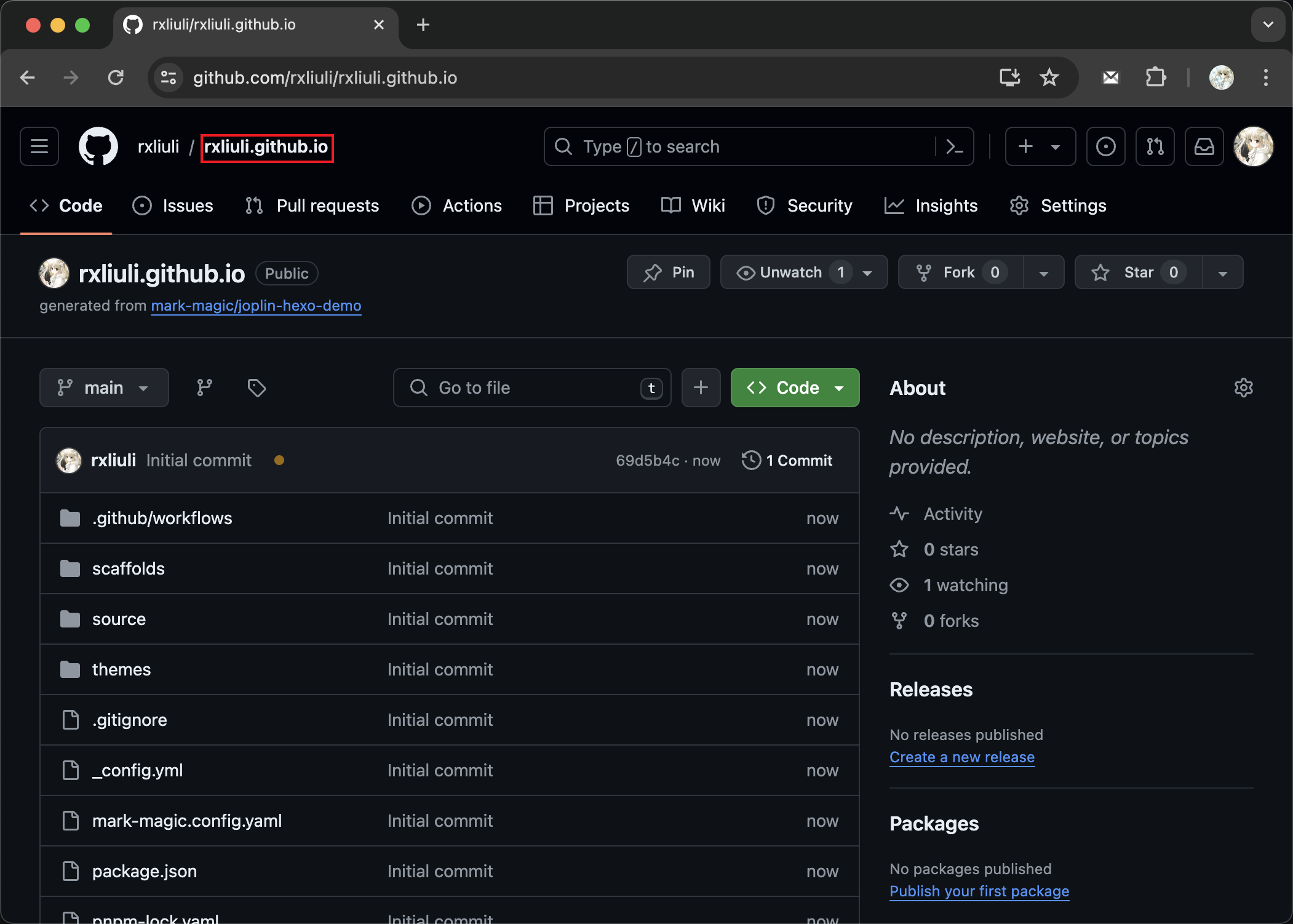
Task: Click the GitHub Octocat logo
Action: pyautogui.click(x=98, y=146)
